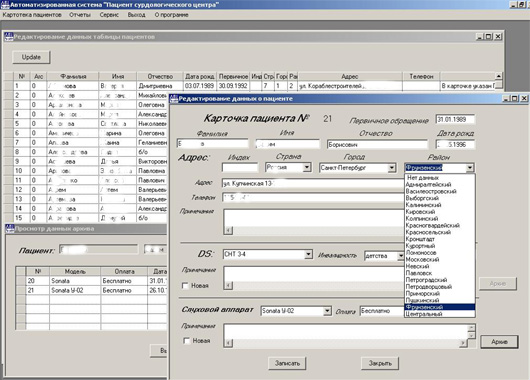This screenshot has width=530, height=380.
Task: Select Кронштадт in district list
Action: coord(440,239)
